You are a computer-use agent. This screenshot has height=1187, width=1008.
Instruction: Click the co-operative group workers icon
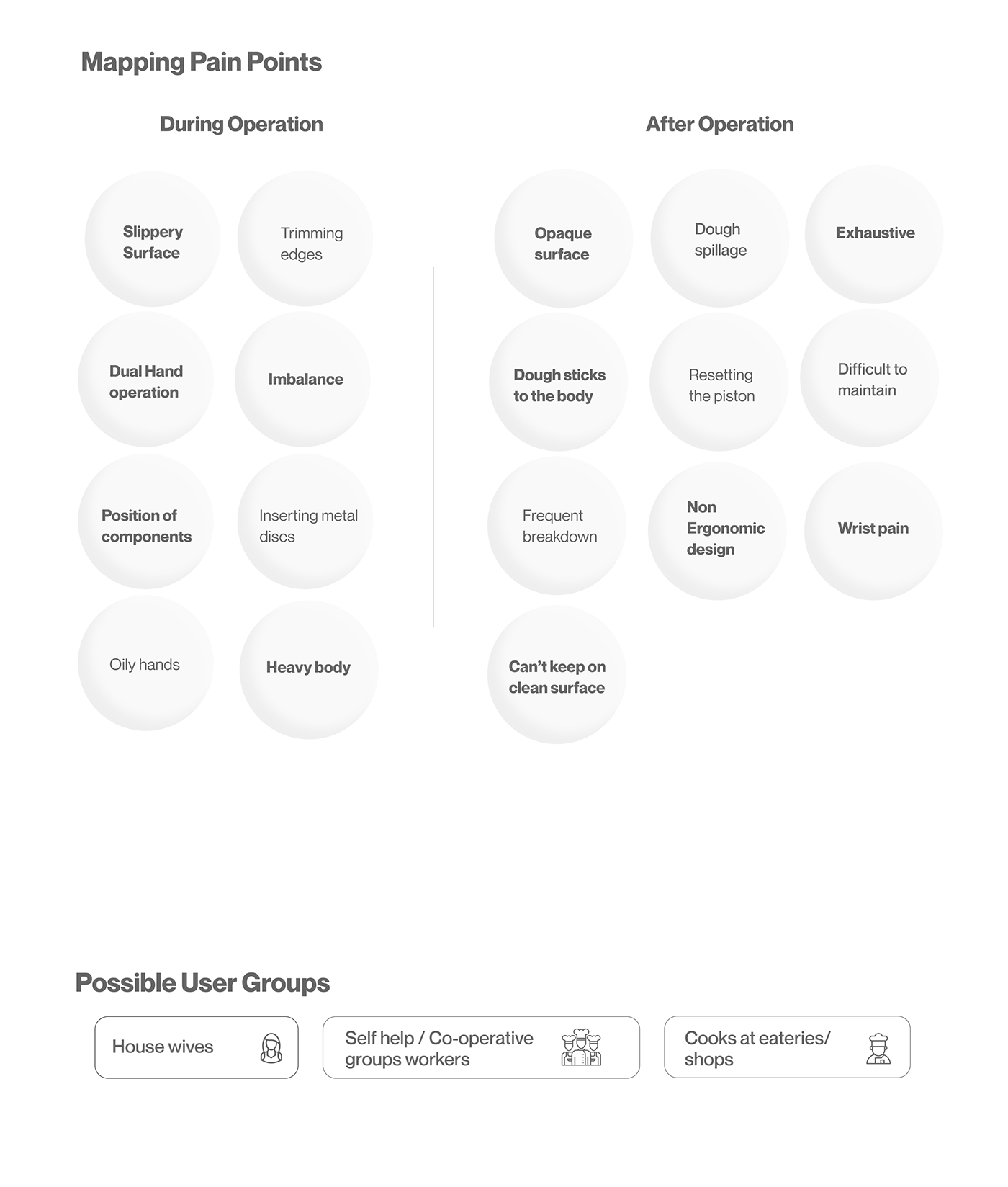tap(580, 1048)
